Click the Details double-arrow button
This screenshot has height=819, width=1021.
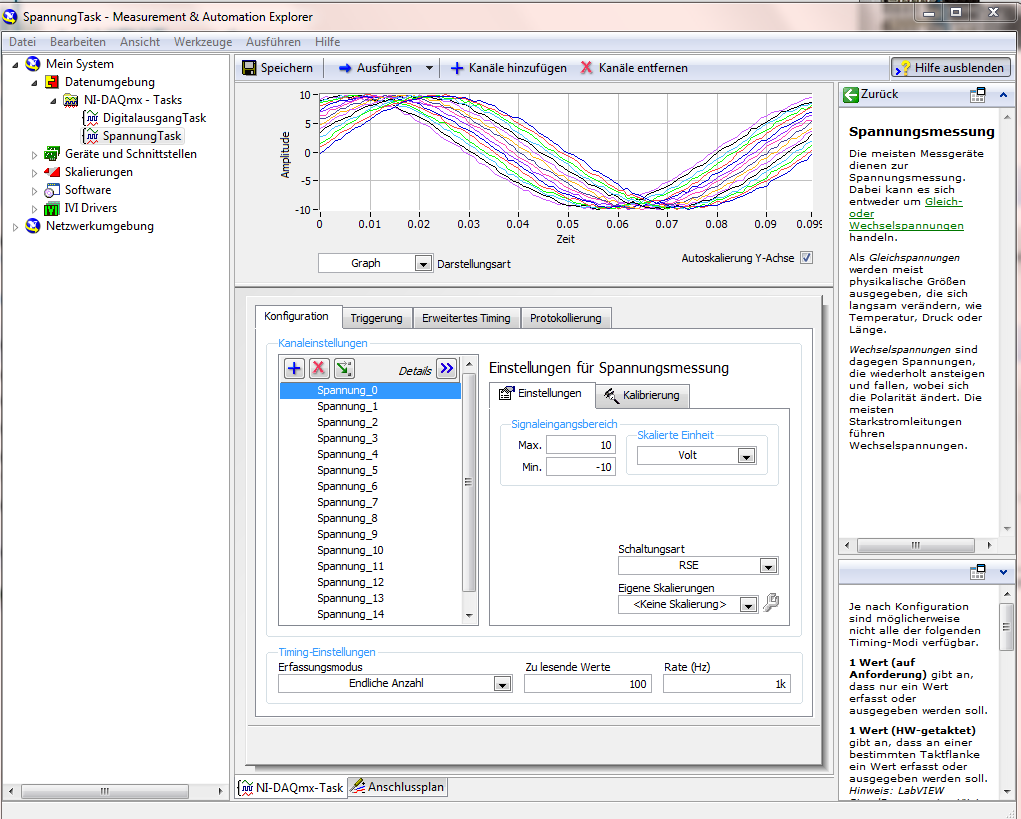(446, 369)
